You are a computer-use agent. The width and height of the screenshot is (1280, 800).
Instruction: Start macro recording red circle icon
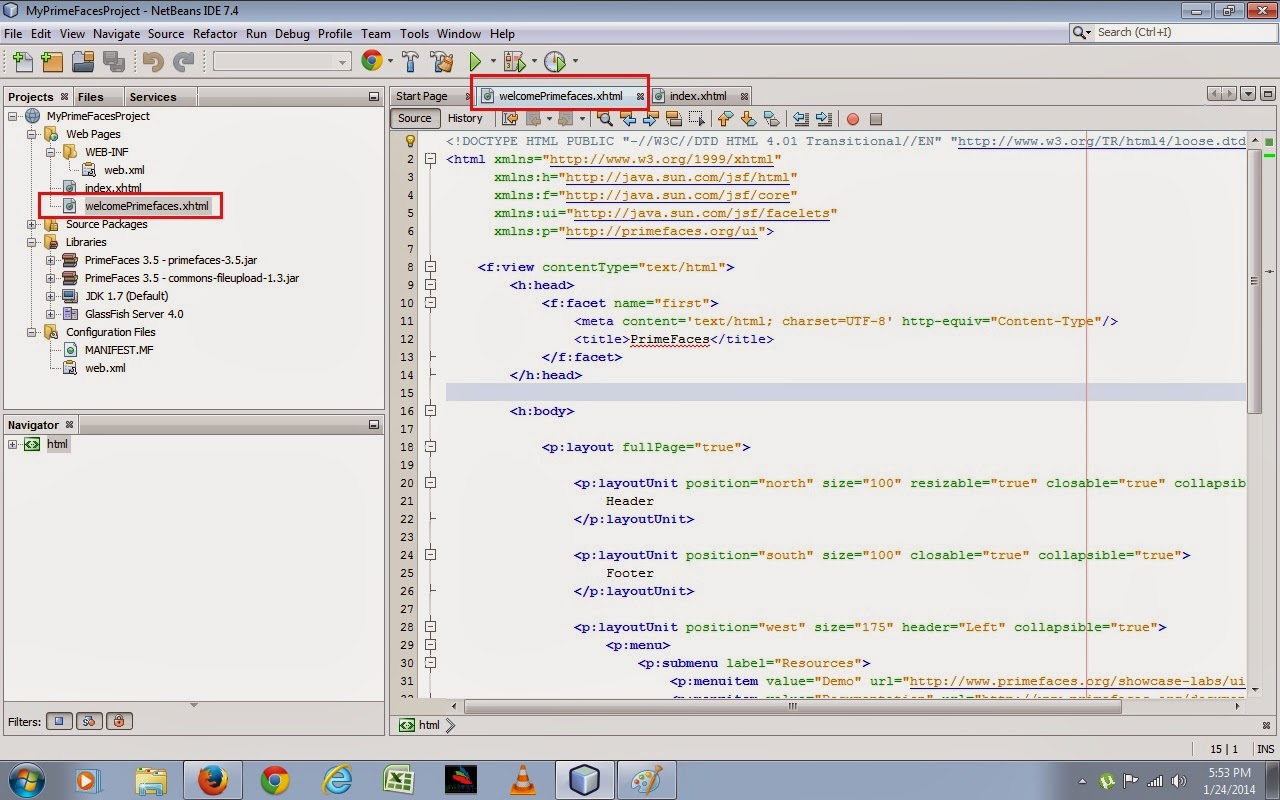(x=853, y=119)
